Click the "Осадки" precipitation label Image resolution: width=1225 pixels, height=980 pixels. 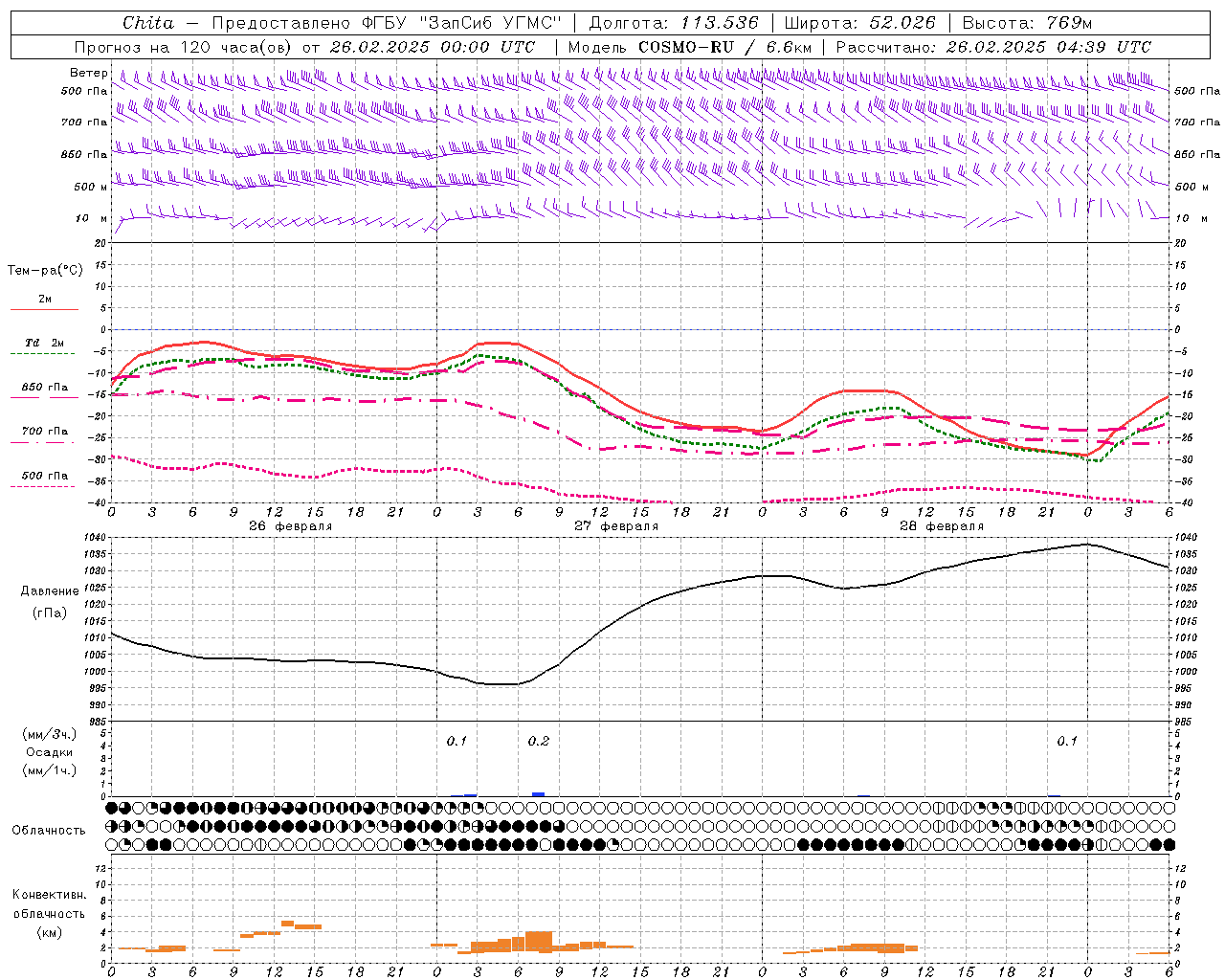[x=50, y=752]
